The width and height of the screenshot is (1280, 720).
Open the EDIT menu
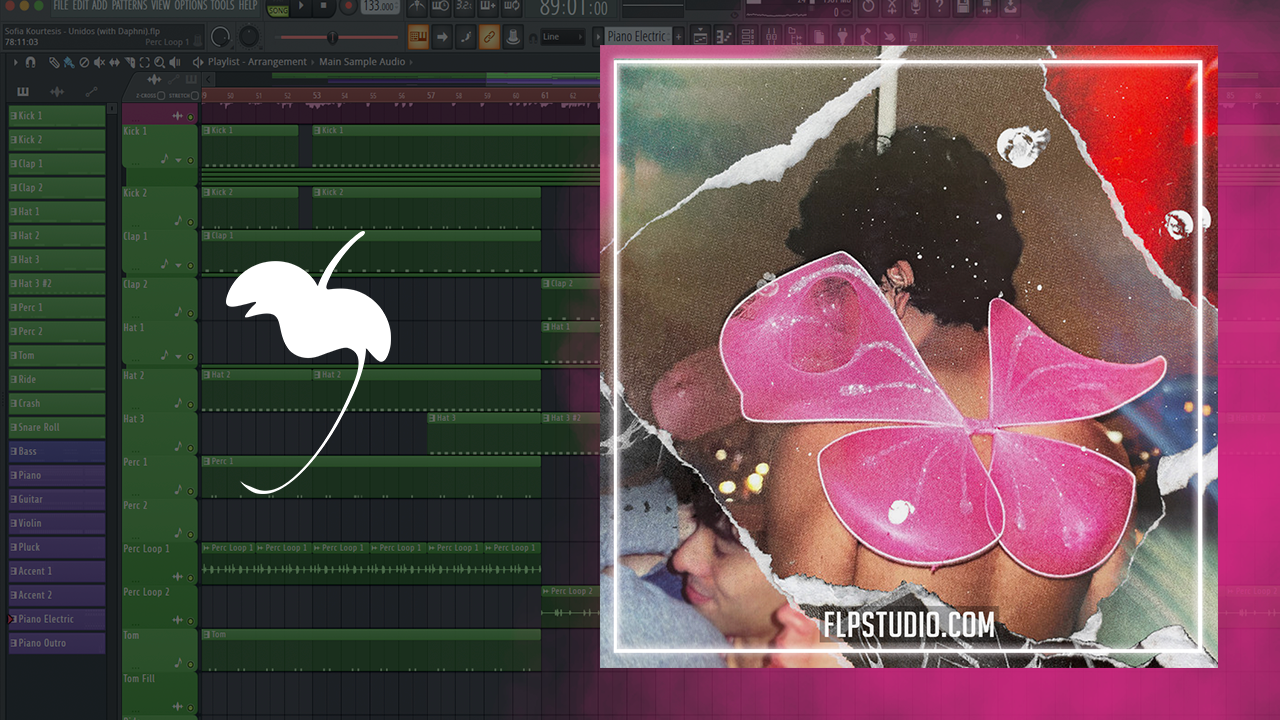click(x=81, y=6)
